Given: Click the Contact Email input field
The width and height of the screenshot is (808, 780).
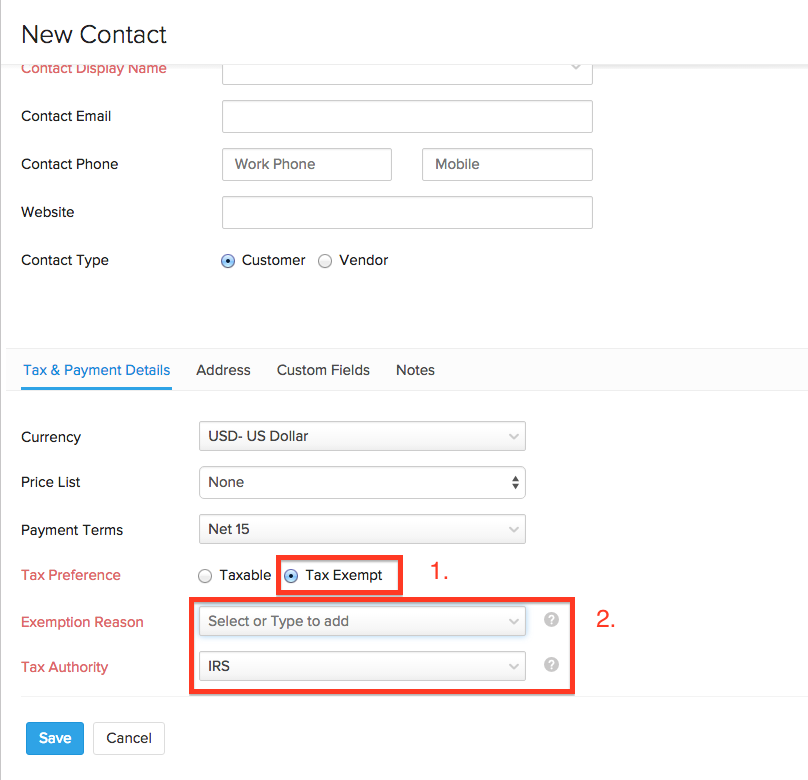Looking at the screenshot, I should [x=406, y=116].
